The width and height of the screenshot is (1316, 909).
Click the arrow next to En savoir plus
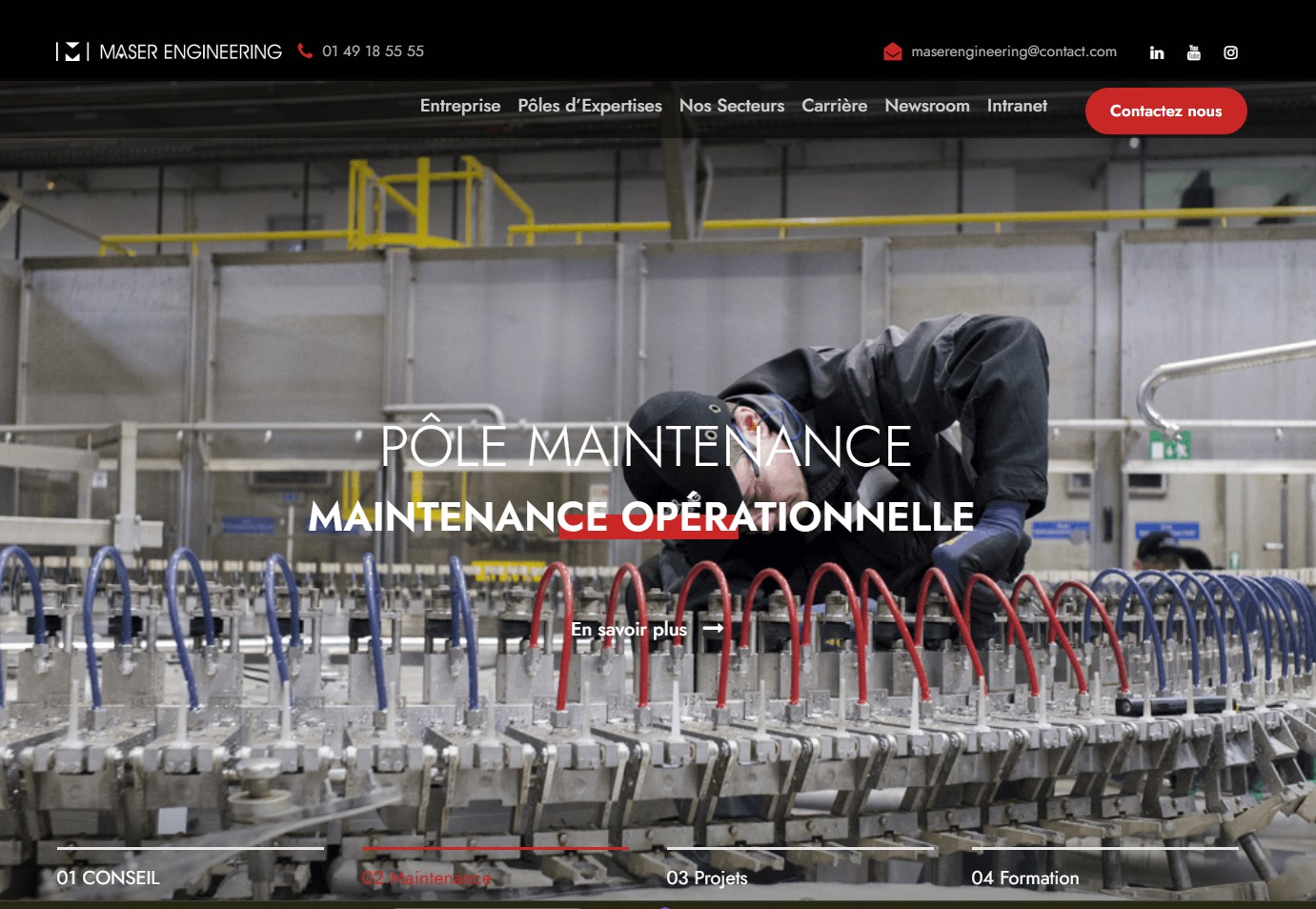713,629
